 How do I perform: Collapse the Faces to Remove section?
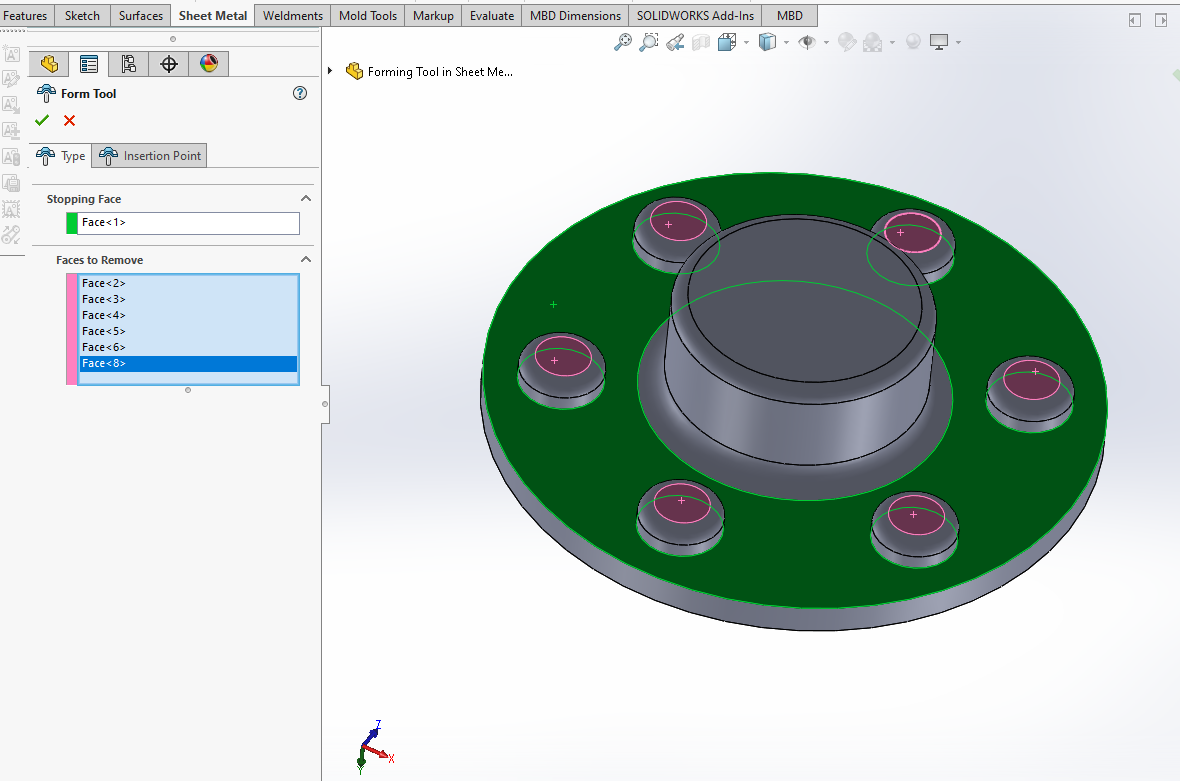tap(306, 260)
